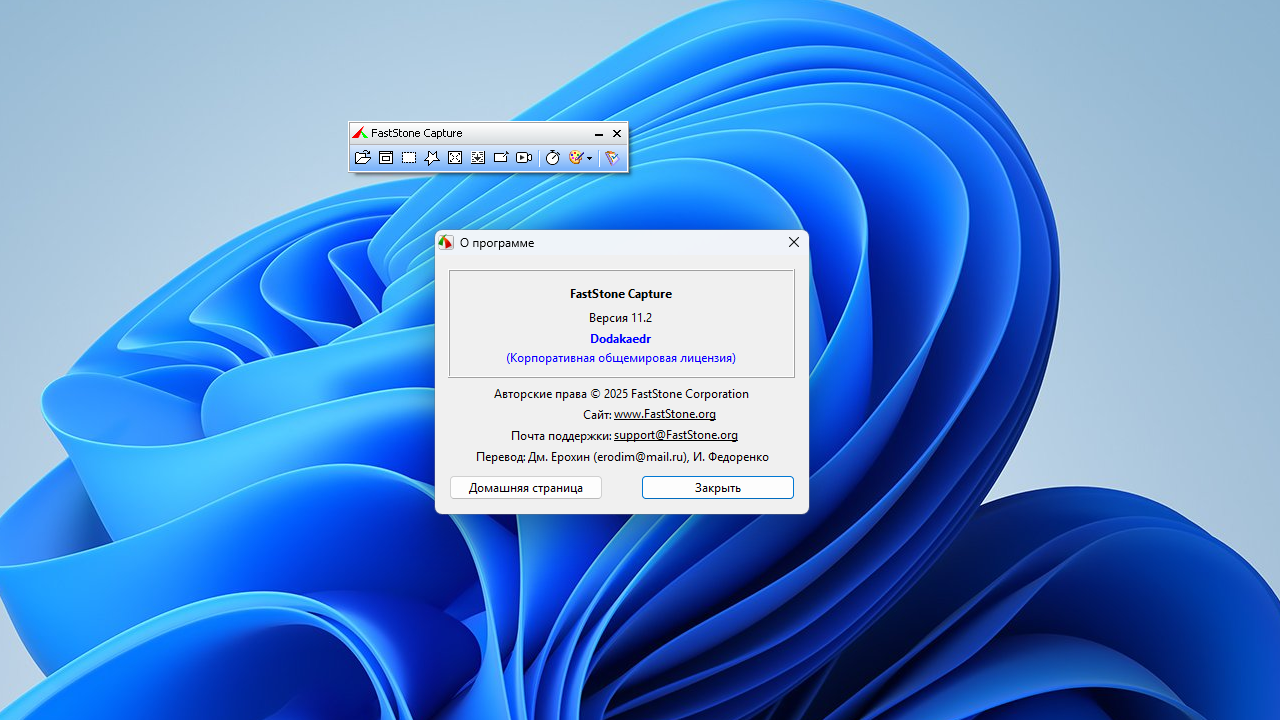Open the www.FastStone.org website link

click(x=665, y=414)
